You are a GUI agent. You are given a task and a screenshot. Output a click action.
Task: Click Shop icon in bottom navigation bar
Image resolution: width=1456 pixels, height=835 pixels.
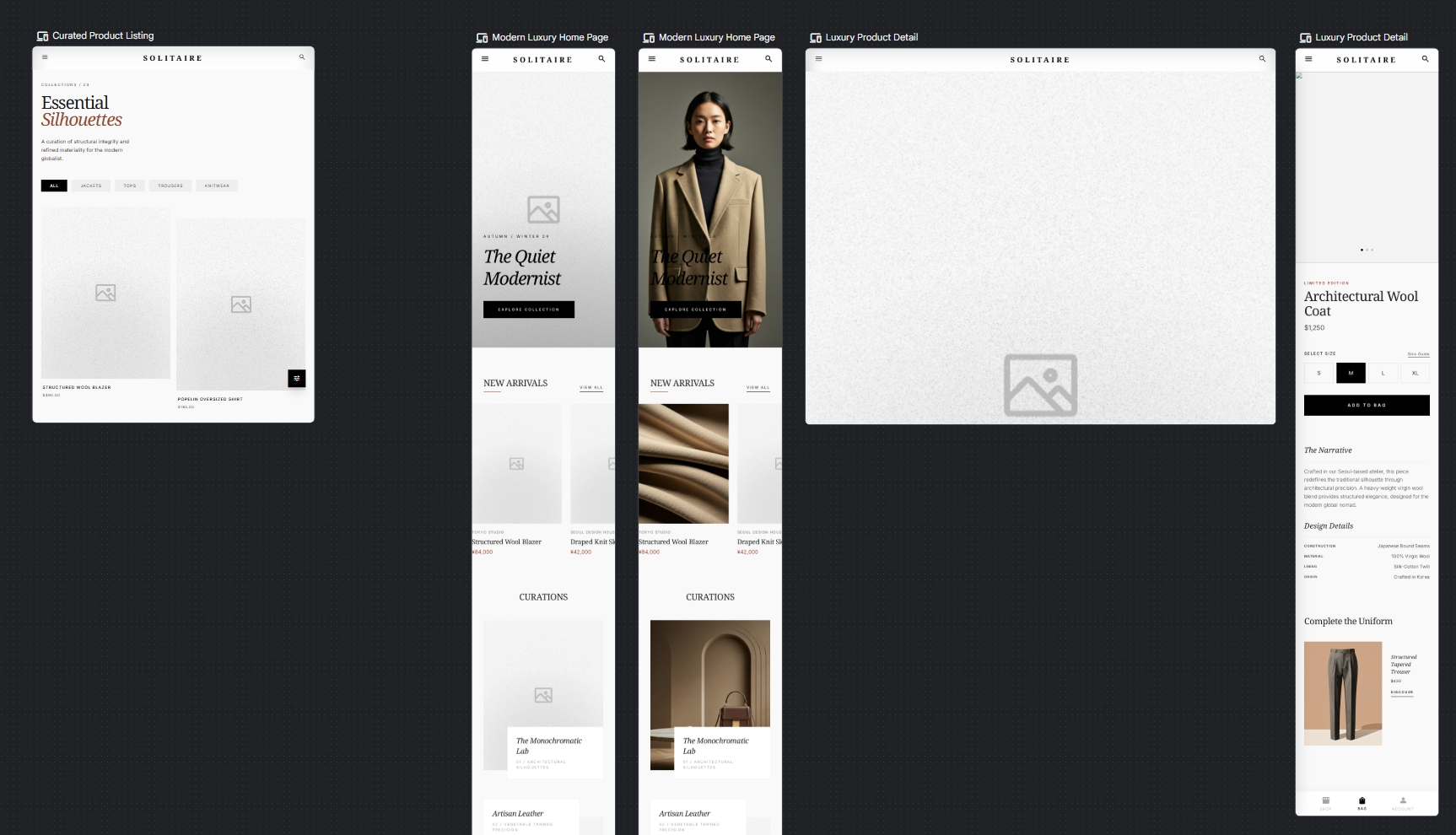point(1325,803)
